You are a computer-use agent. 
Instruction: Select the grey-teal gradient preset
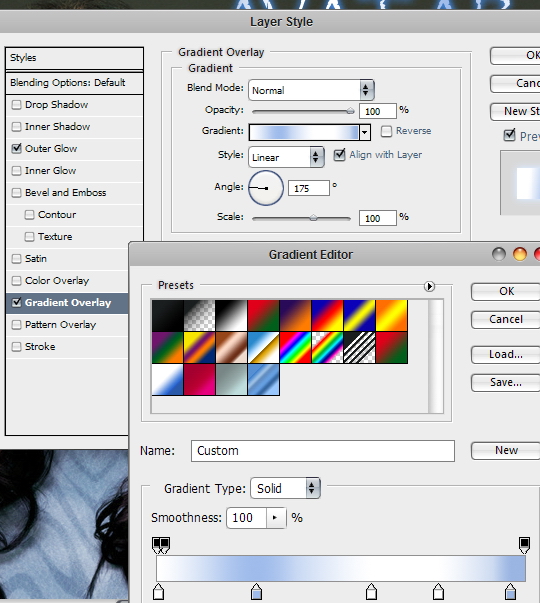tap(231, 380)
